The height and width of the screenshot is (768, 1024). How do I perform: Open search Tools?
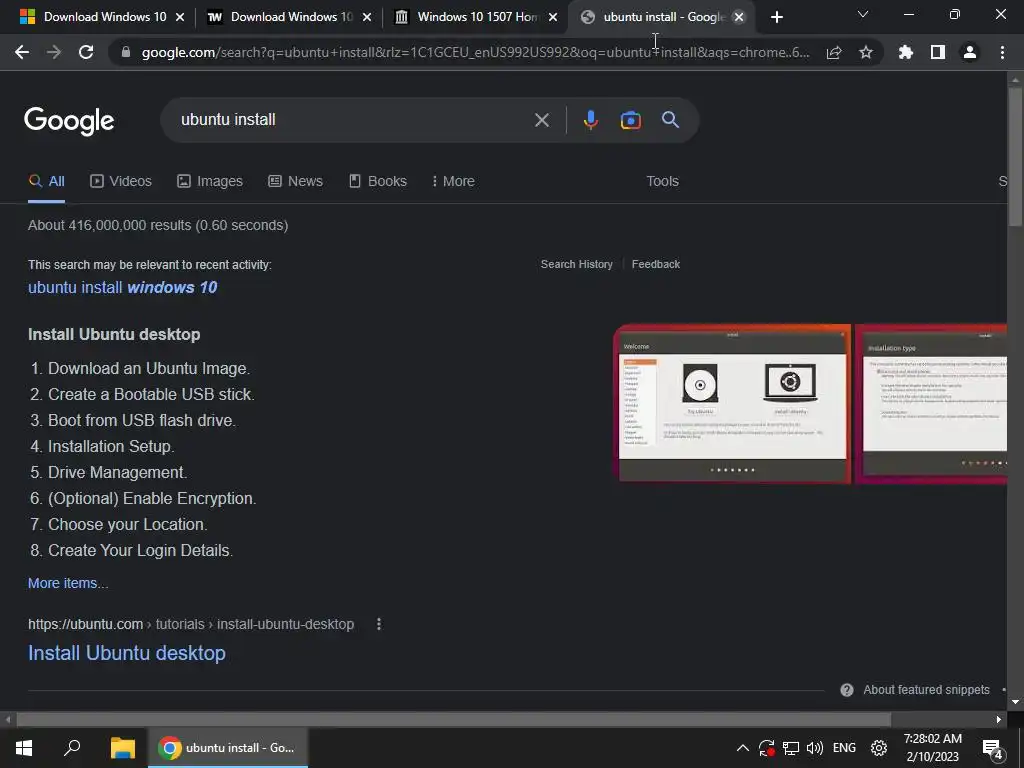coord(662,181)
